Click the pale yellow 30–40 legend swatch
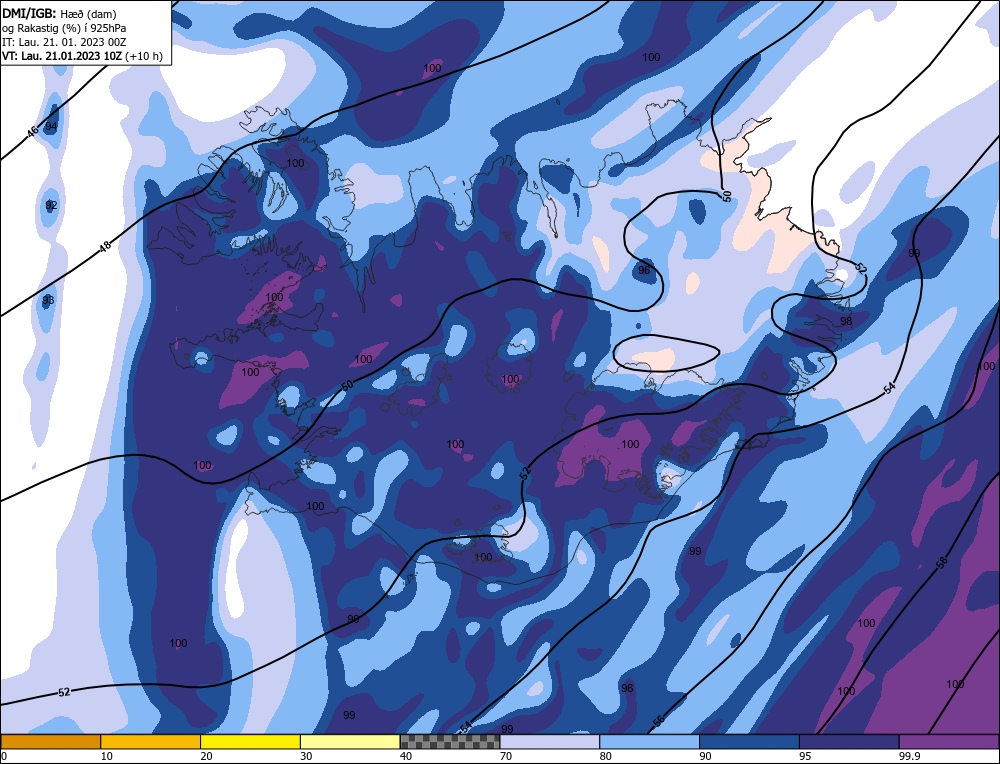 pyautogui.click(x=350, y=741)
